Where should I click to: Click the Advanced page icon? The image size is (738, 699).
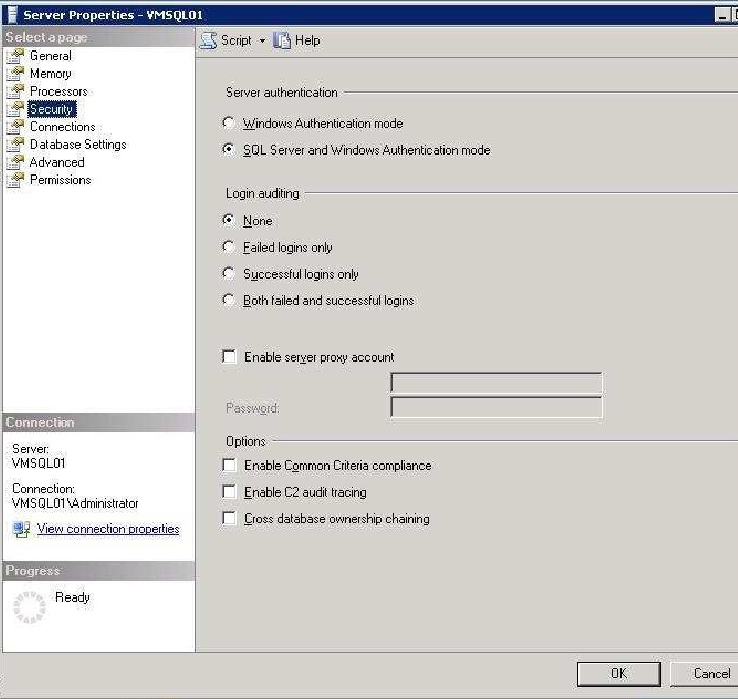click(15, 162)
